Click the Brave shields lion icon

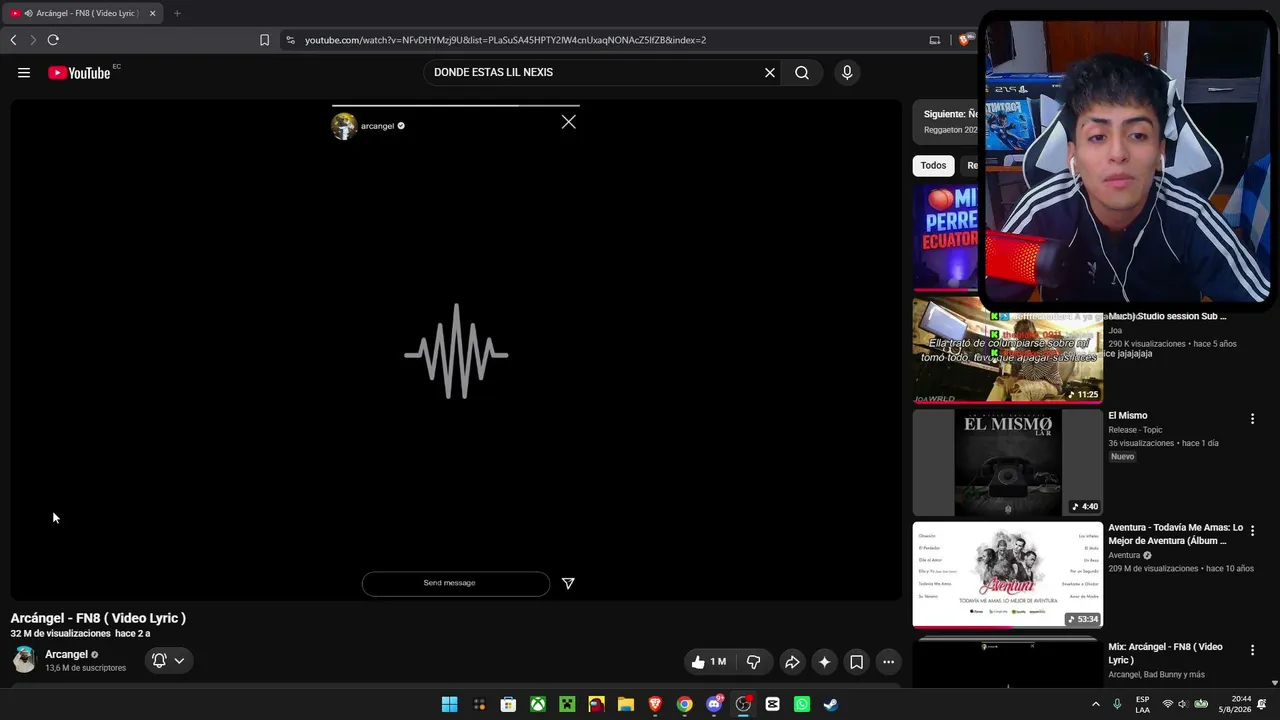[964, 40]
